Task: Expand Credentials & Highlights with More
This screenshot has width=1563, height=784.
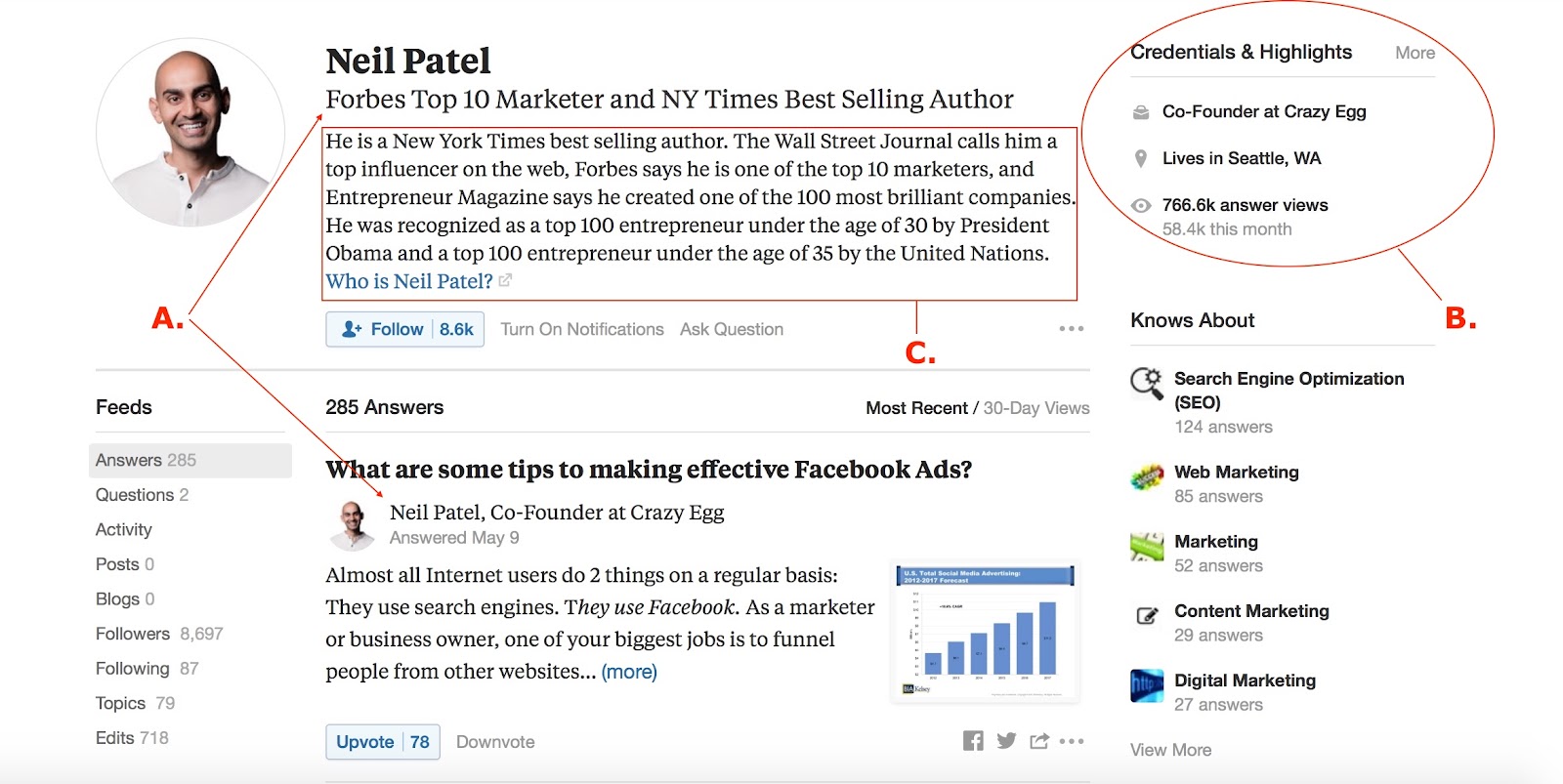Action: 1415,53
